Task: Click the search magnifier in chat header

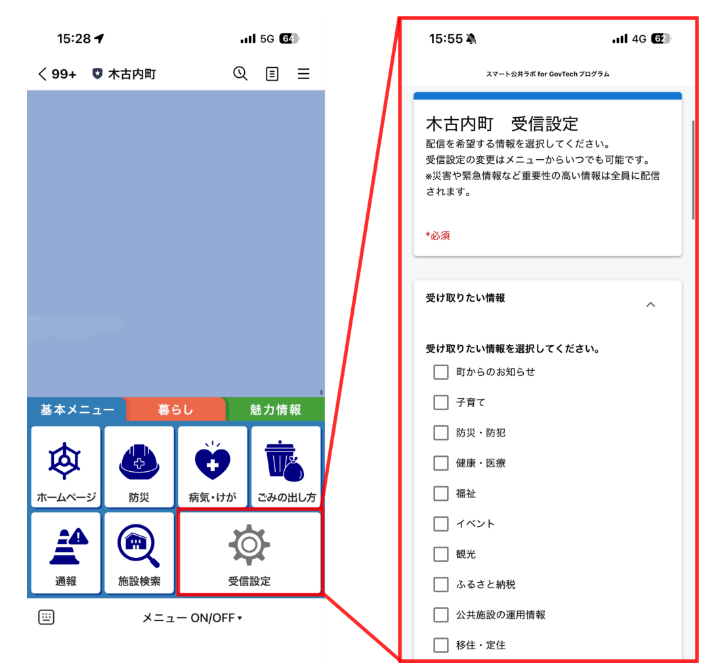Action: (240, 74)
